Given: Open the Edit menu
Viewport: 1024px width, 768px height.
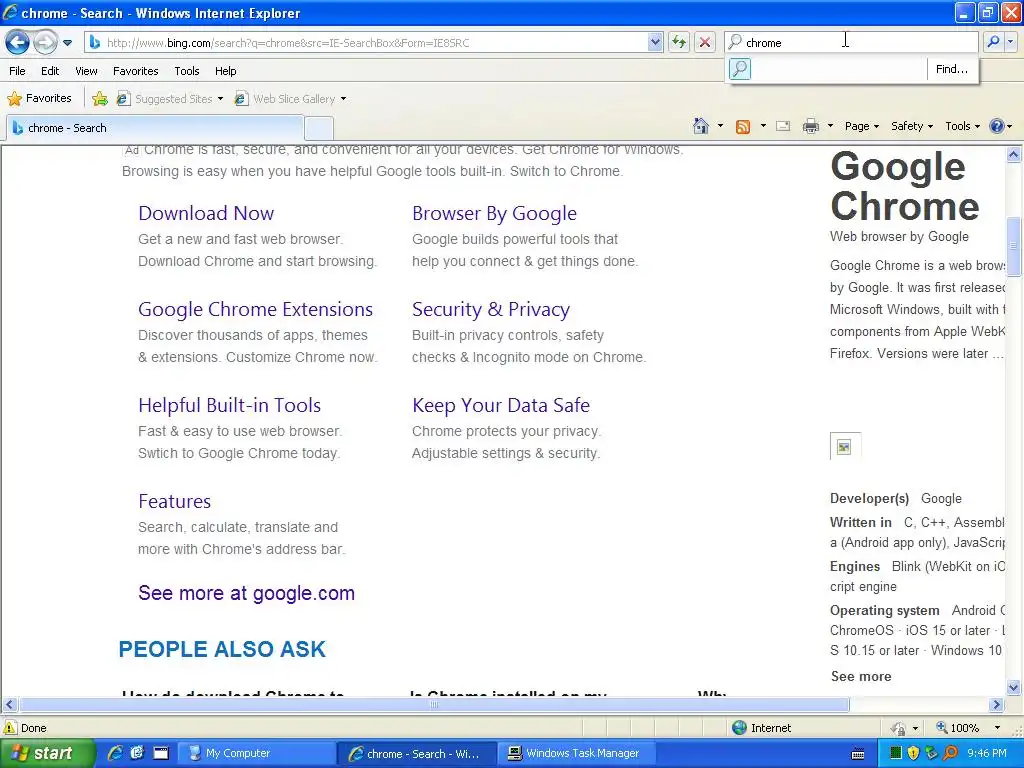Looking at the screenshot, I should (x=50, y=71).
